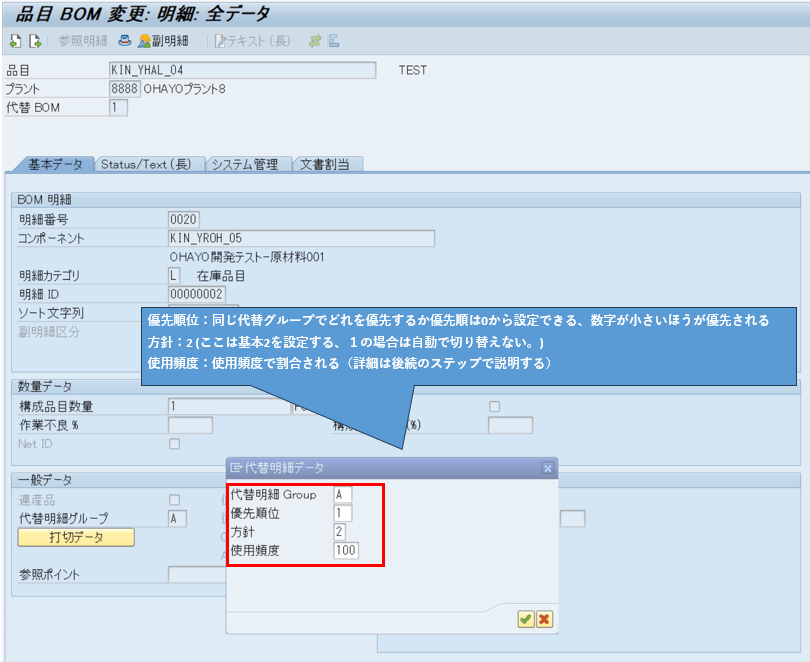Screen dimensions: 810x662
Task: Click the blue hierarchy icon in toolbar
Action: 333,41
